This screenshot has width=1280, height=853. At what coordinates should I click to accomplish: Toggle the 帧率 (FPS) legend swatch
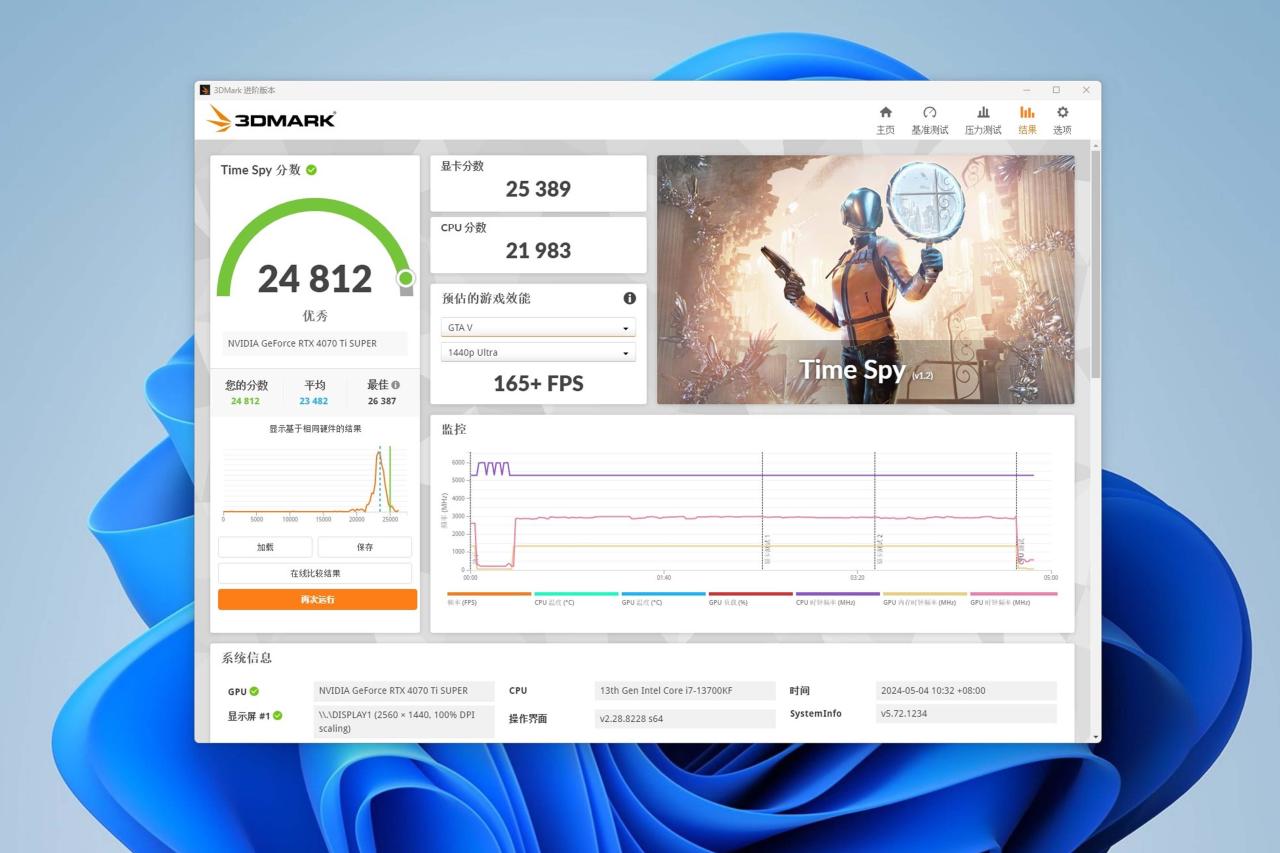point(489,594)
